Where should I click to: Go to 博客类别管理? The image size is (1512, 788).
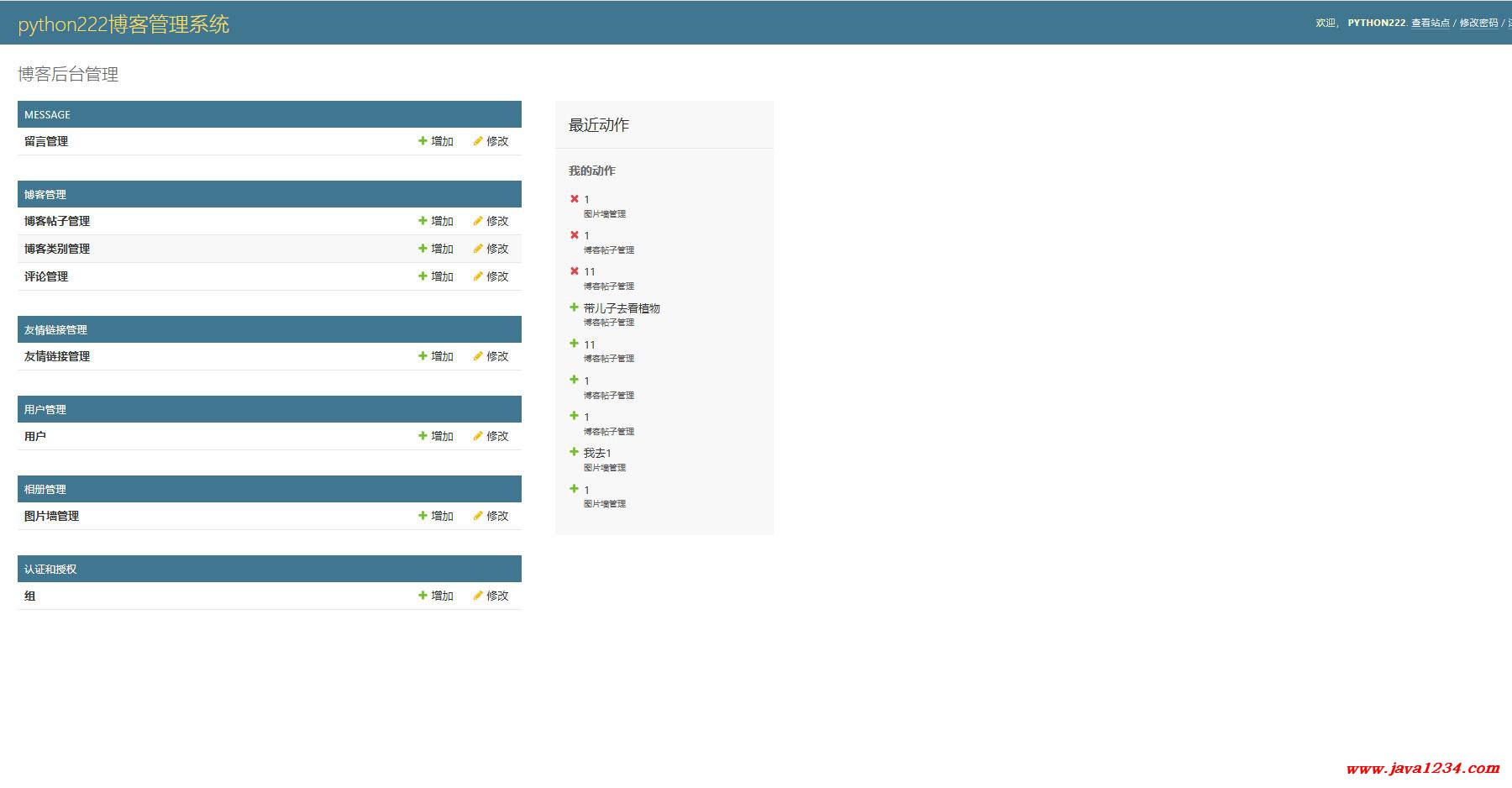[57, 249]
